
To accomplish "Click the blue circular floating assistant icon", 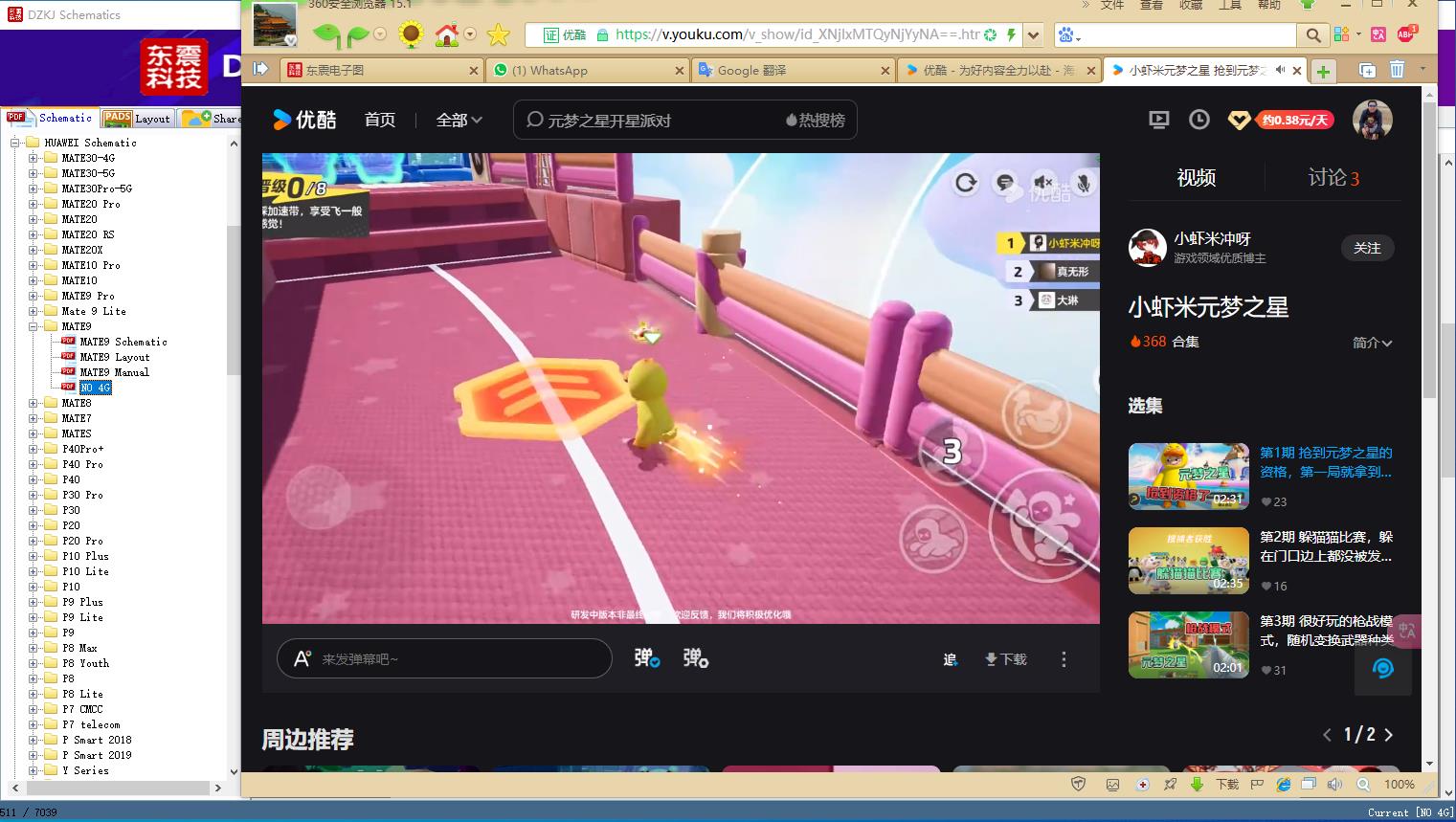I will pos(1382,668).
